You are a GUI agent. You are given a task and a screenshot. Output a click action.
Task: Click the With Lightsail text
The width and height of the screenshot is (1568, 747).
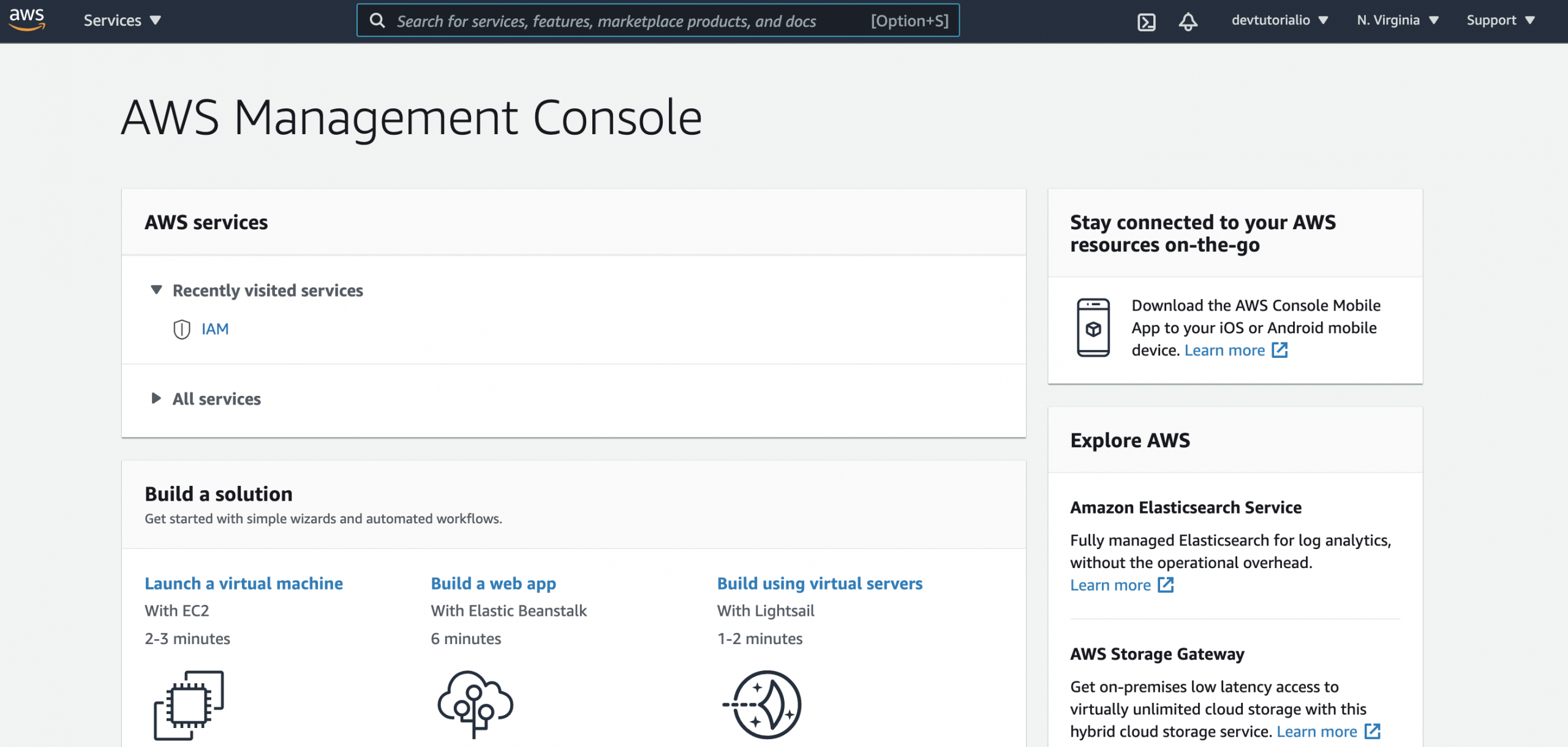[766, 610]
